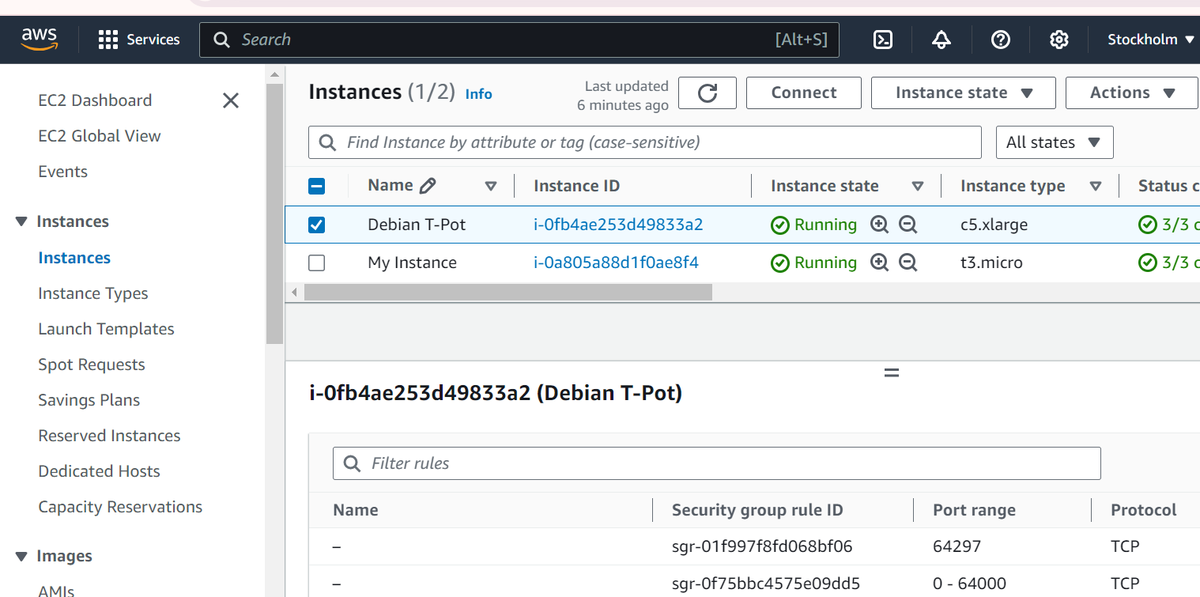Go to Events page
Image resolution: width=1200 pixels, height=597 pixels.
click(63, 172)
